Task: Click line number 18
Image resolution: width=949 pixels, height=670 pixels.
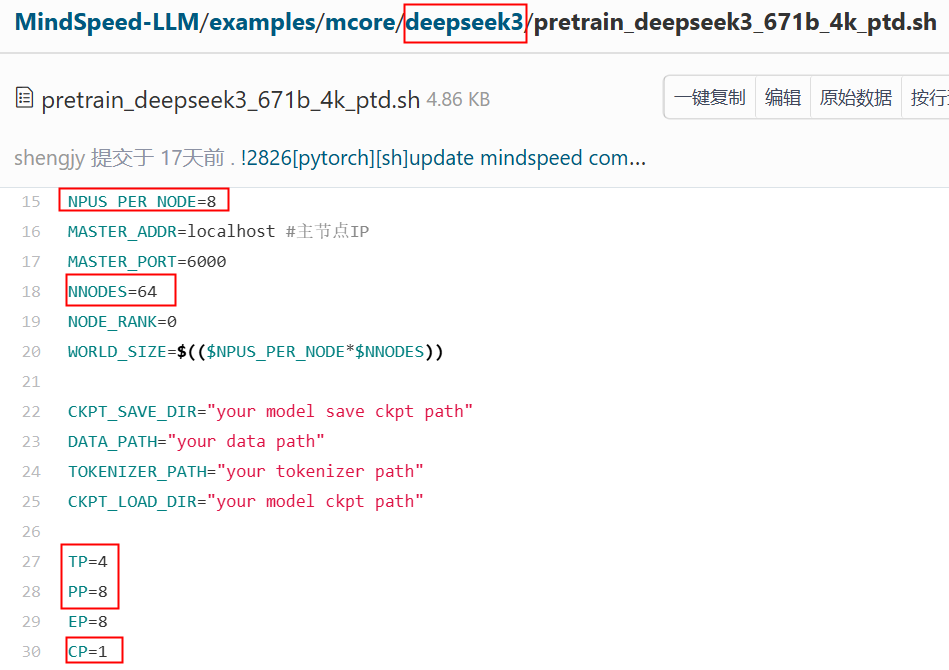Action: coord(31,292)
